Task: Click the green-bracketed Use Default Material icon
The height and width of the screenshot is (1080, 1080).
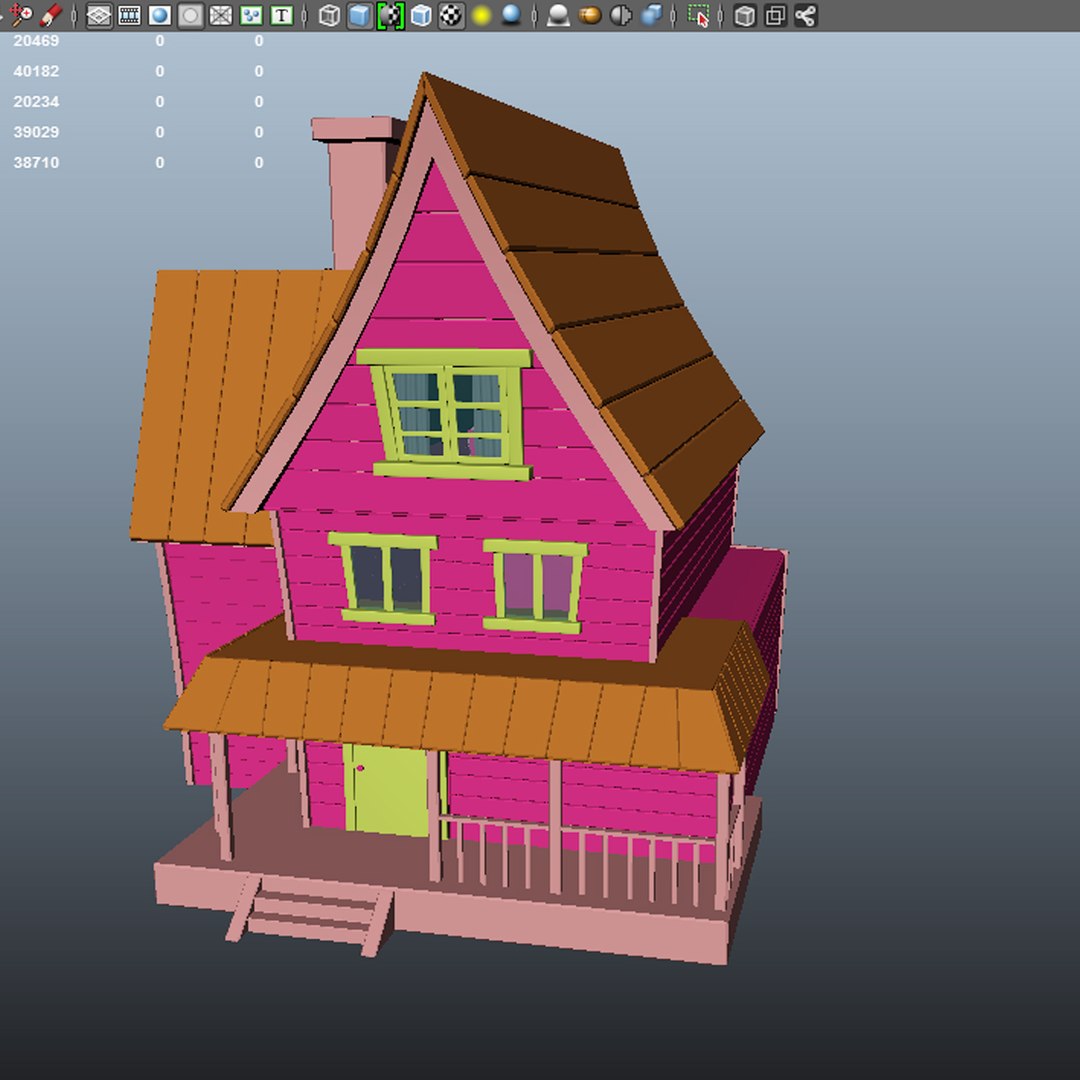Action: click(391, 16)
